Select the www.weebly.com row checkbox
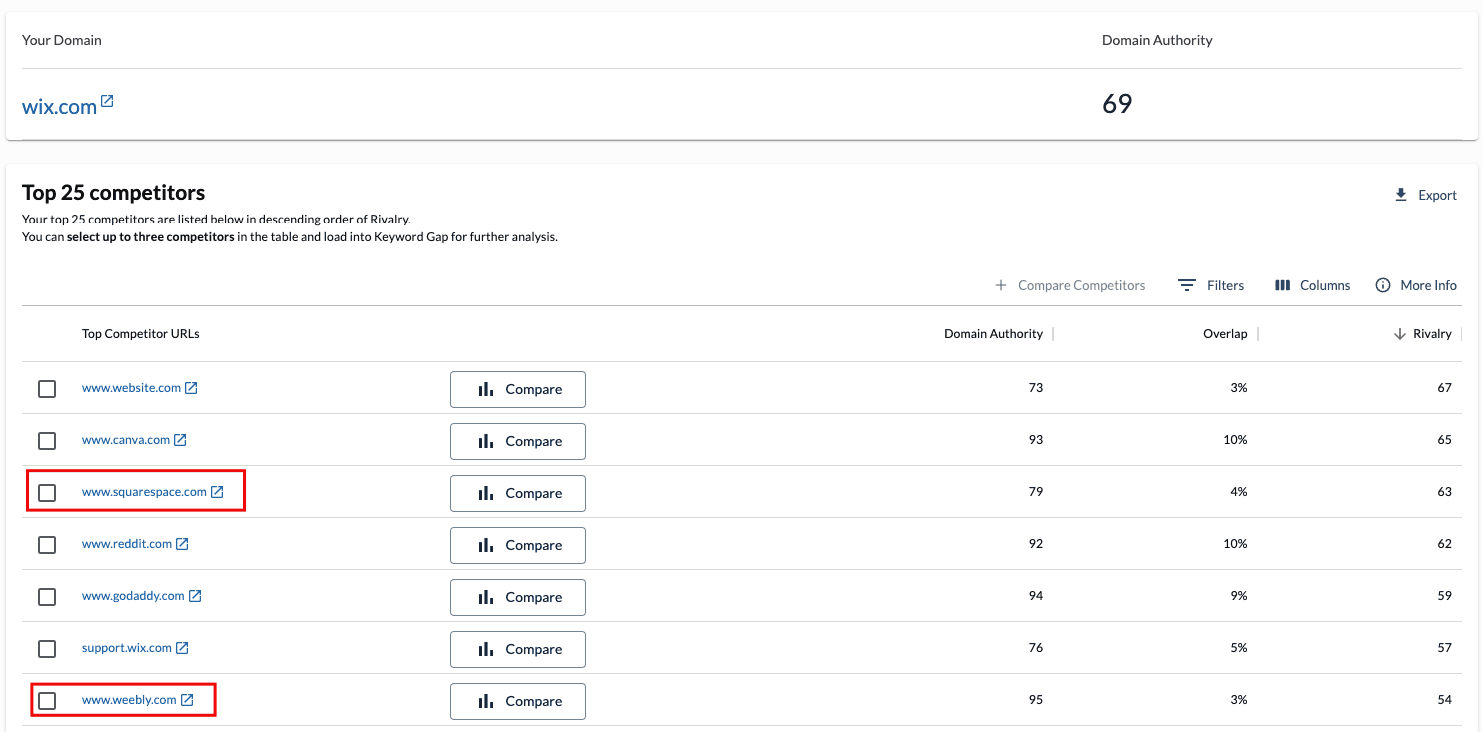Image resolution: width=1482 pixels, height=732 pixels. [47, 701]
